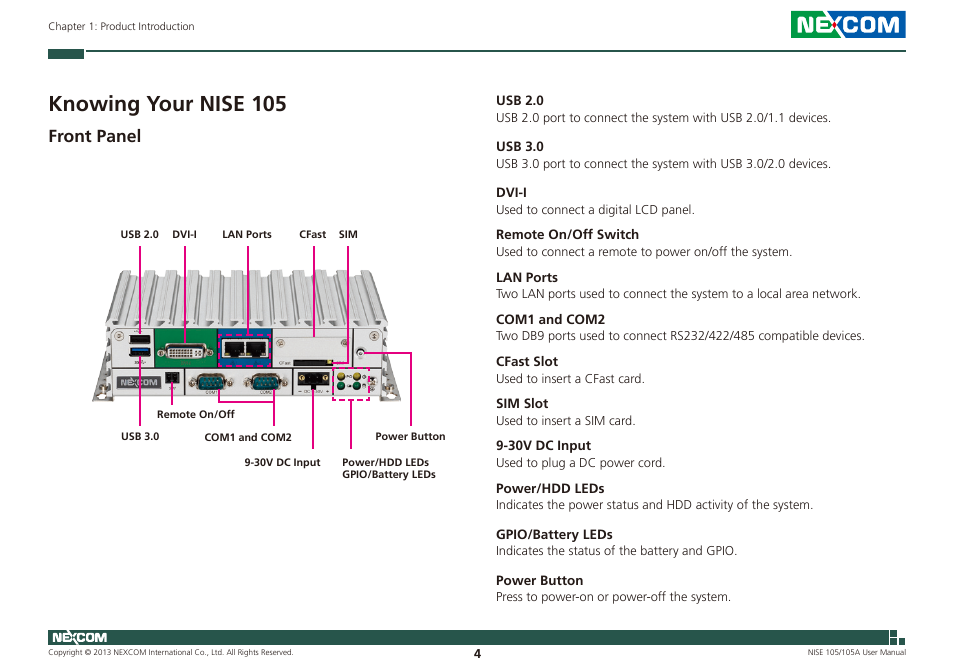Click the 'USB 2.0' description heading
The height and width of the screenshot is (672, 954).
coord(520,101)
